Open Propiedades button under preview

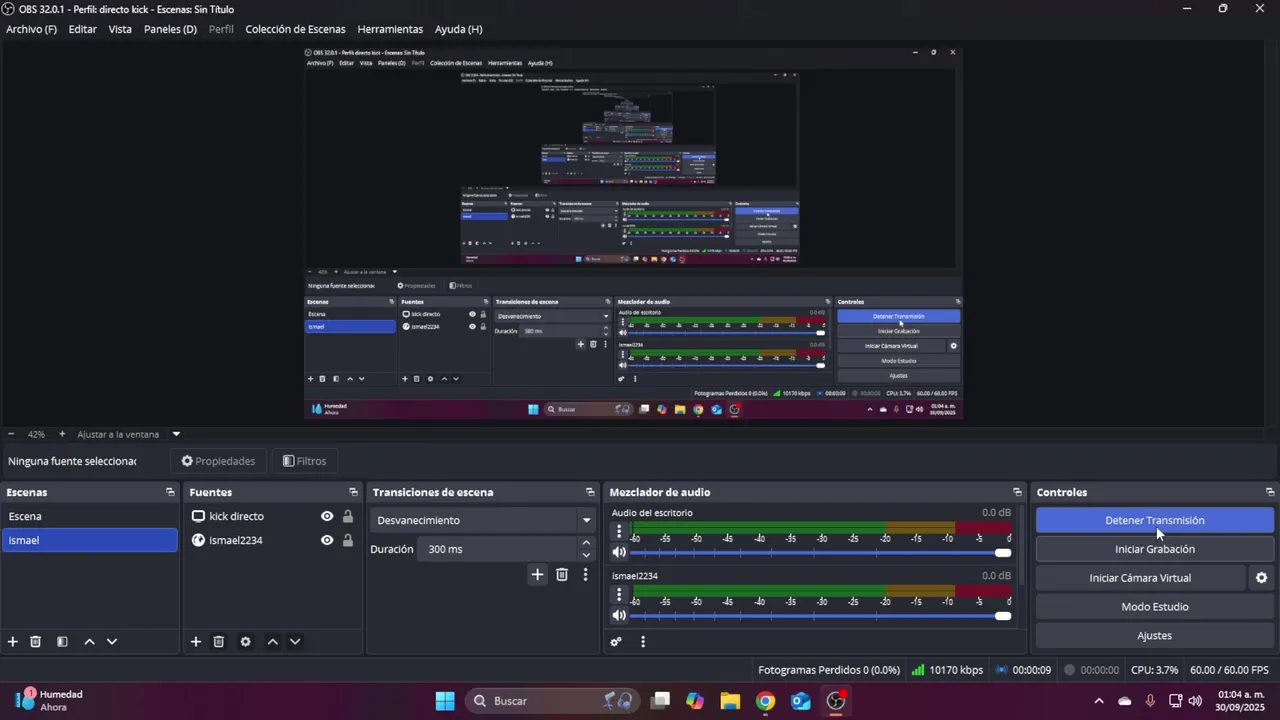tap(218, 461)
